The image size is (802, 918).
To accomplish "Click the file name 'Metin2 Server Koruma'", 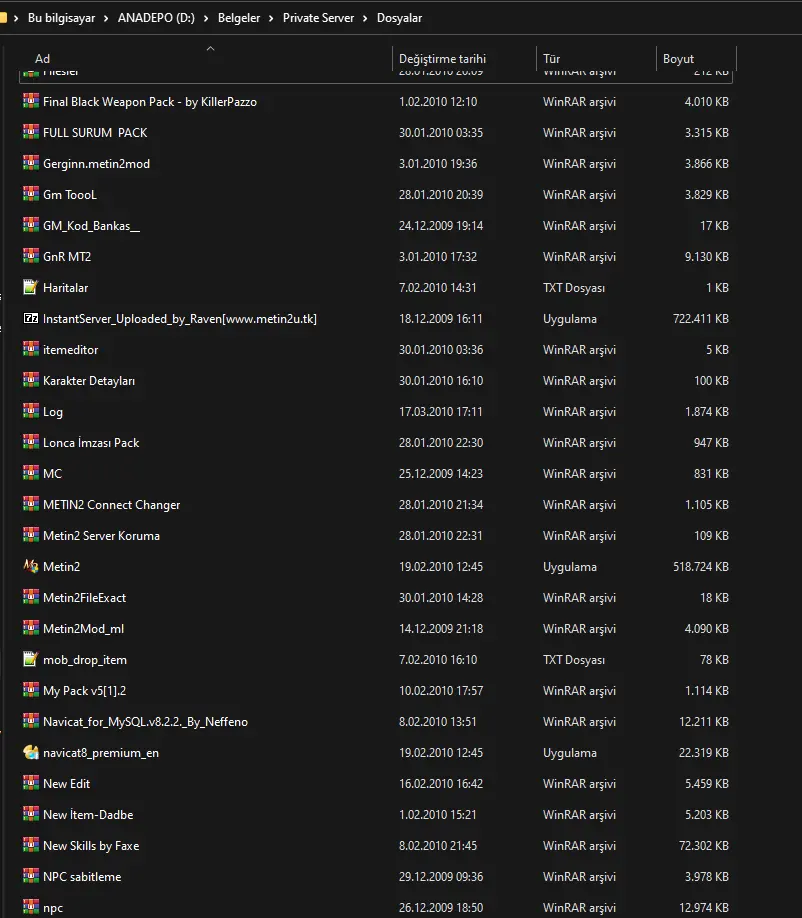I will [x=101, y=536].
